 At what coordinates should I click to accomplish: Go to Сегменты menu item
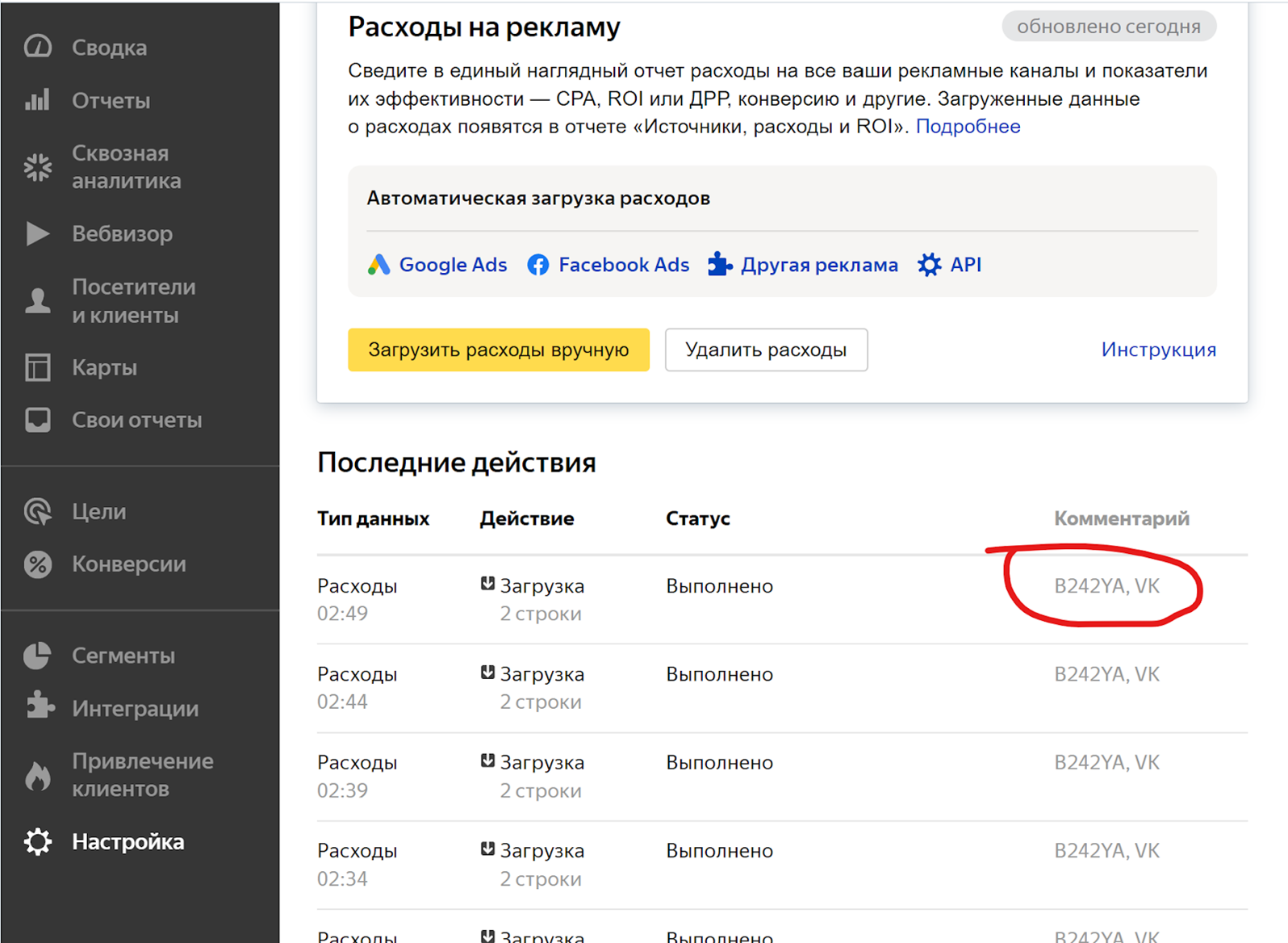[123, 656]
